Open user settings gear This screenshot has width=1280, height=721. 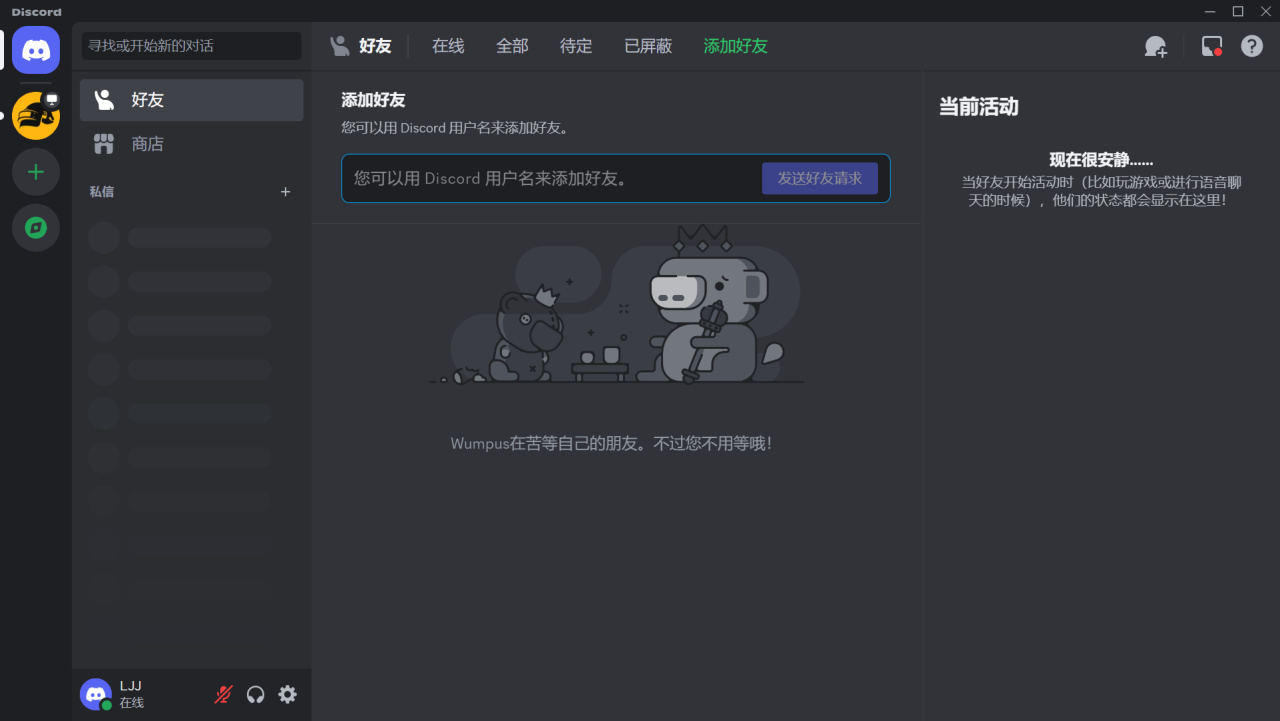tap(288, 694)
